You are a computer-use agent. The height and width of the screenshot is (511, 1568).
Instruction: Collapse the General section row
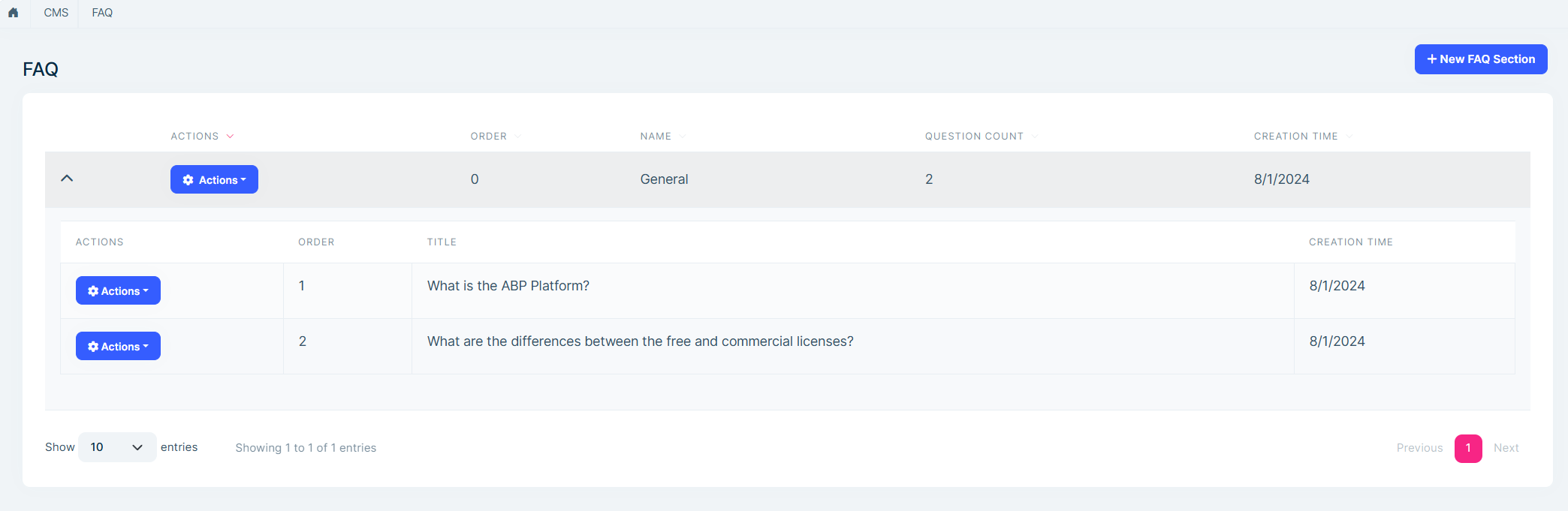click(x=67, y=179)
